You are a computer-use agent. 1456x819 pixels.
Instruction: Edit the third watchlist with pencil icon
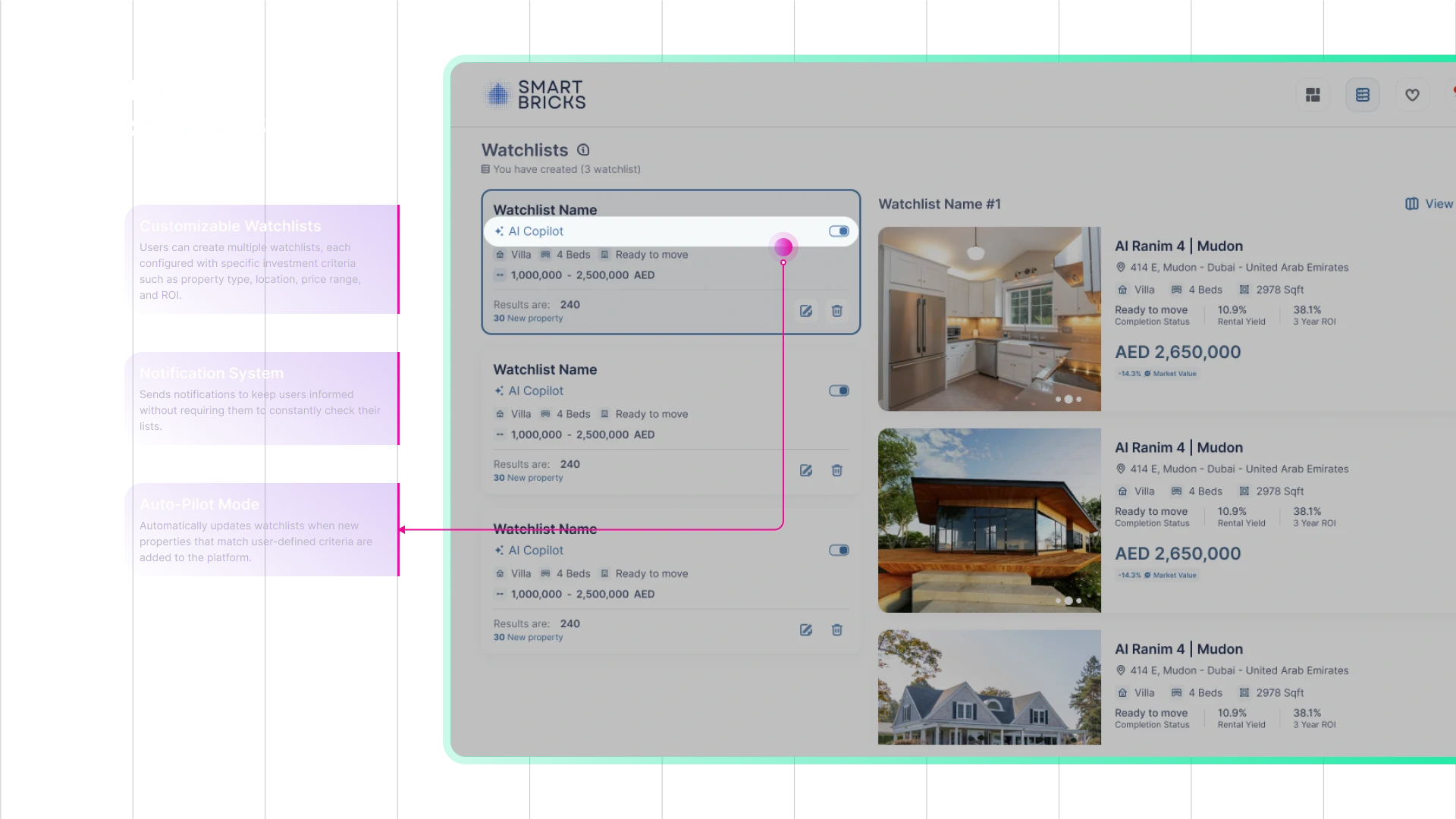click(x=806, y=630)
